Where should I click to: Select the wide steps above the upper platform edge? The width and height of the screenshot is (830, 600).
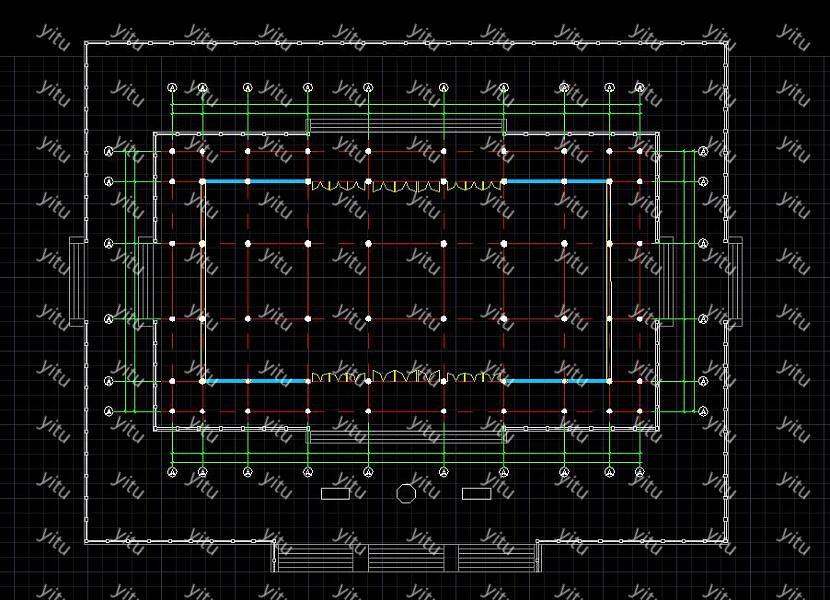point(406,126)
